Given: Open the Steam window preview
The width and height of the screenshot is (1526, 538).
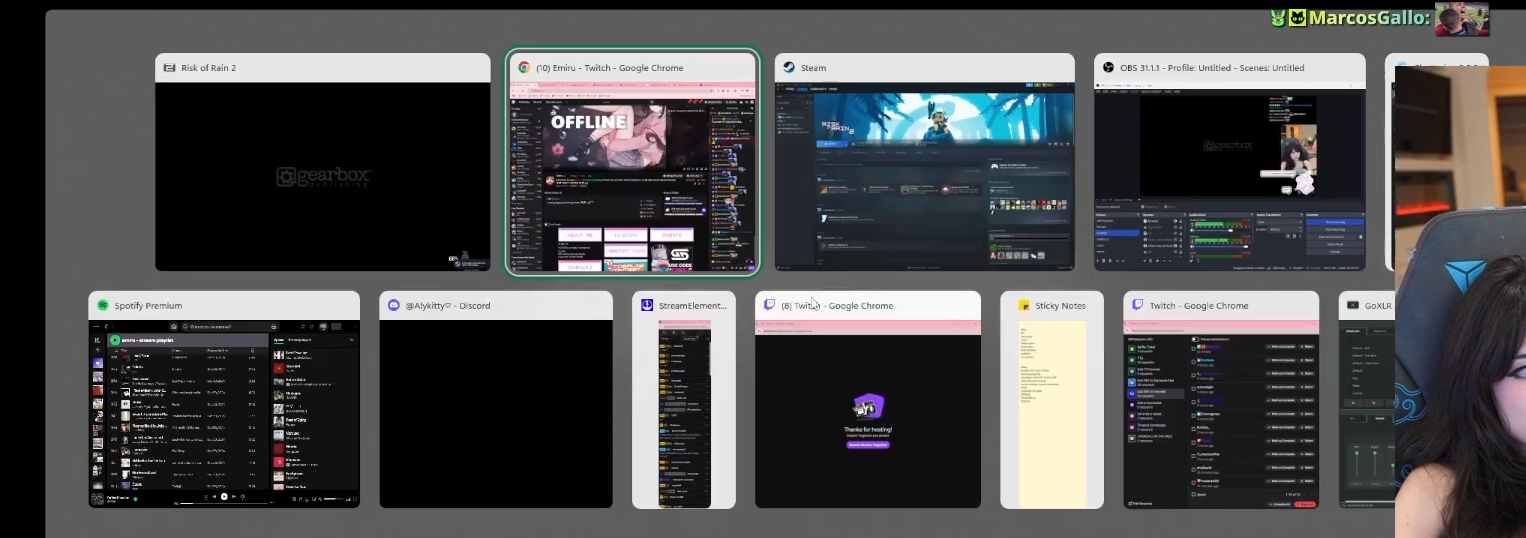Looking at the screenshot, I should pyautogui.click(x=925, y=177).
